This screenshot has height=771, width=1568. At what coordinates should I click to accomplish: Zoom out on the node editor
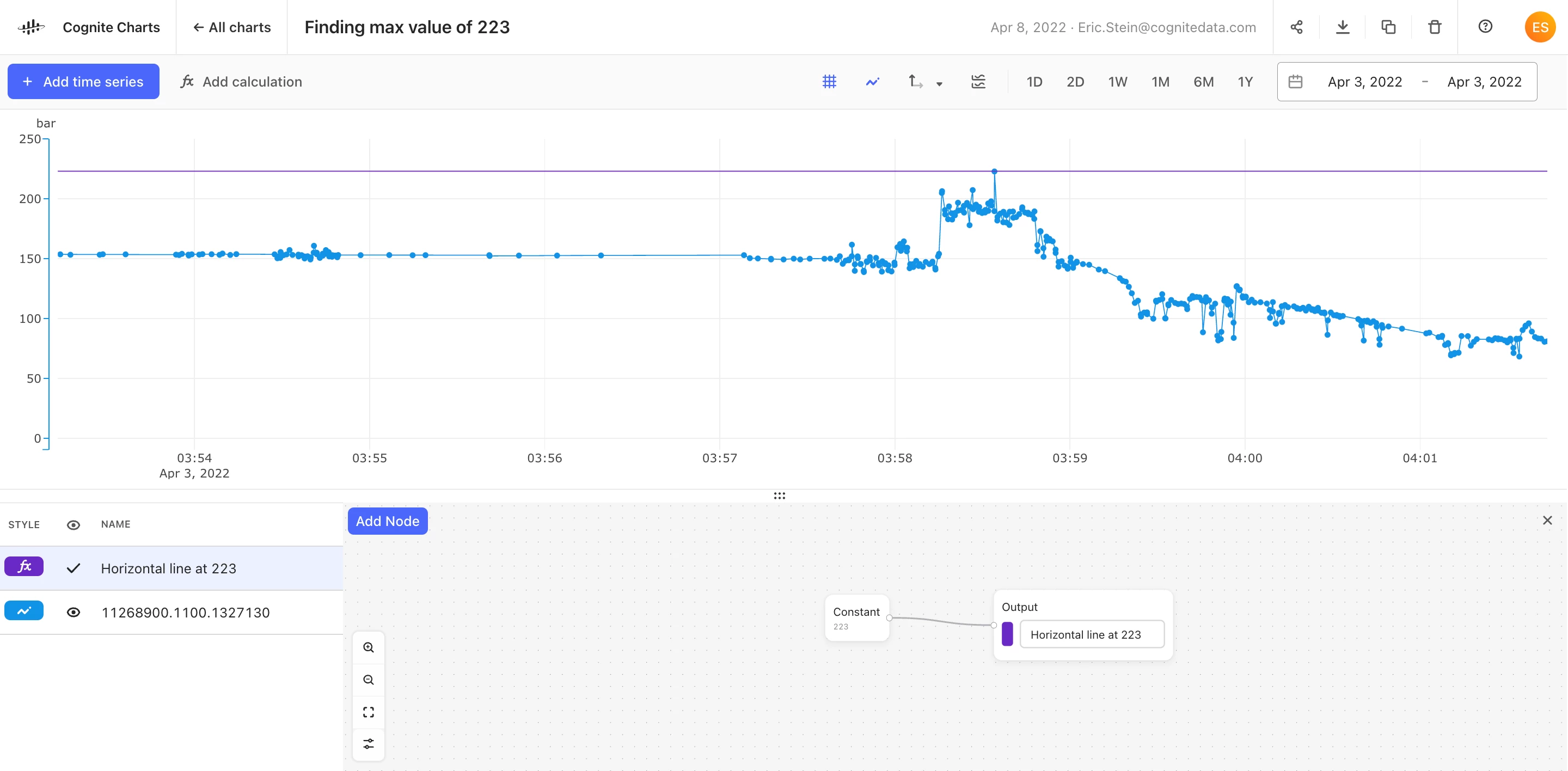(x=368, y=680)
